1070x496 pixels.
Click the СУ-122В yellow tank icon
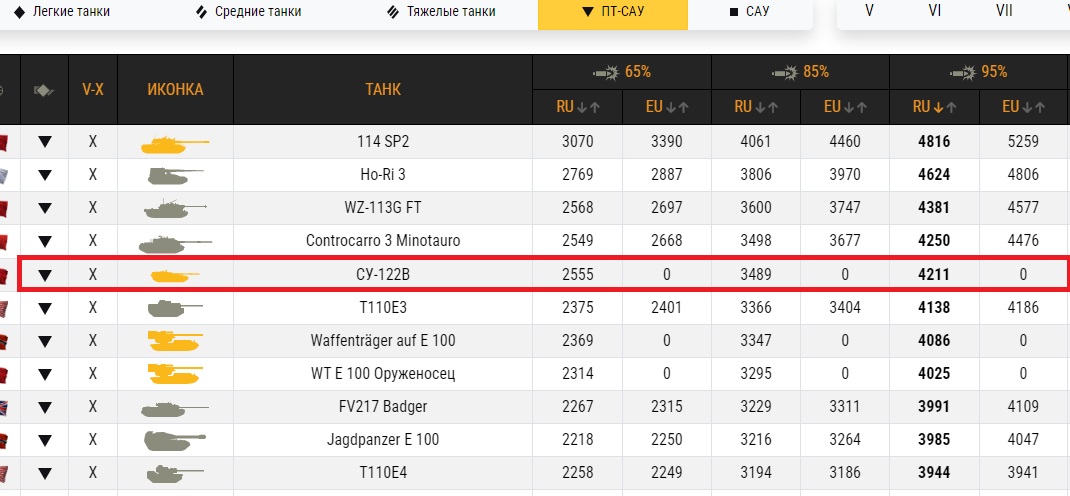click(x=175, y=275)
